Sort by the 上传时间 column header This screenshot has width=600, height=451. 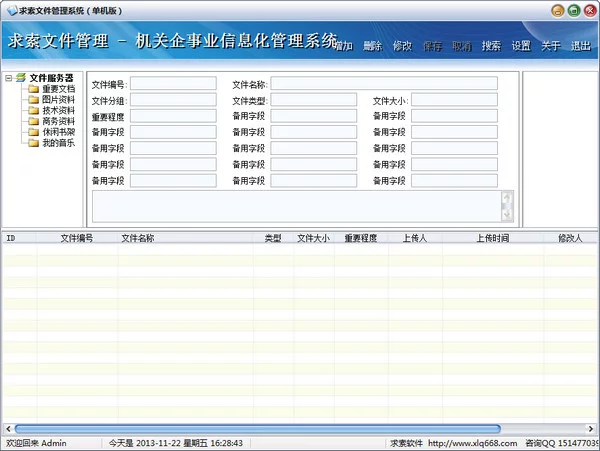tap(493, 238)
